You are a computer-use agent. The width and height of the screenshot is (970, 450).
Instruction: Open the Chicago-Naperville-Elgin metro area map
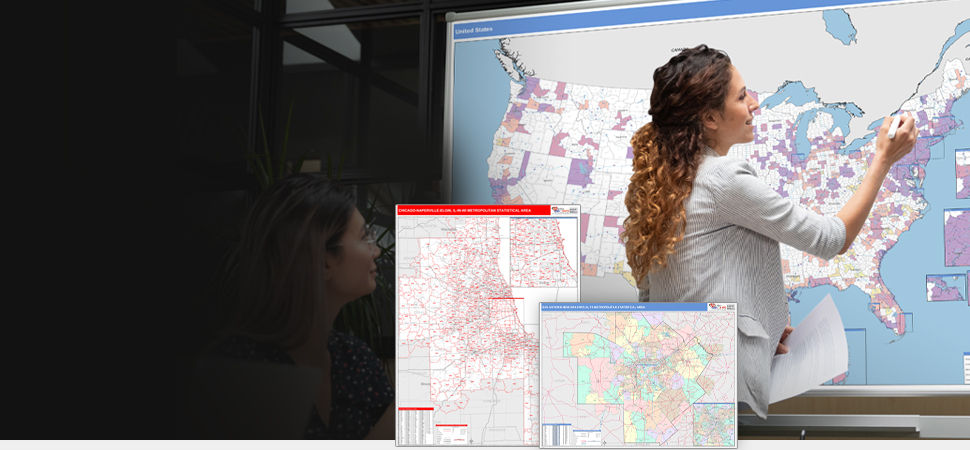487,325
